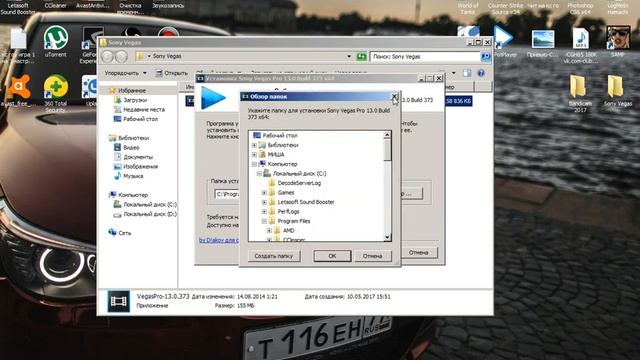Viewport: 640px width, 360px height.
Task: Go back in Explorer window
Action: (108, 56)
